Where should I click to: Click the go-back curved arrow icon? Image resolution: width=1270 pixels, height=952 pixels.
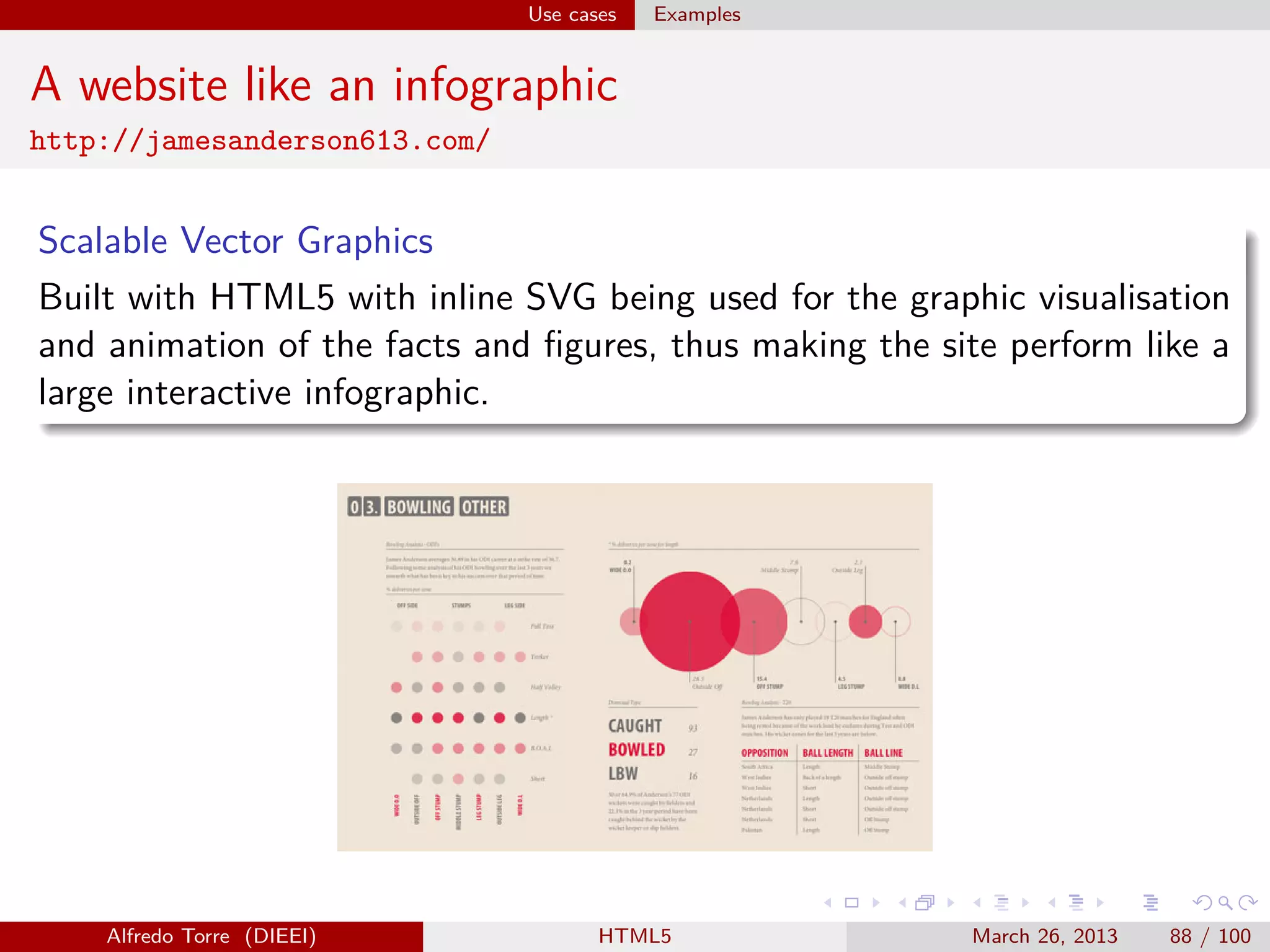click(1202, 902)
